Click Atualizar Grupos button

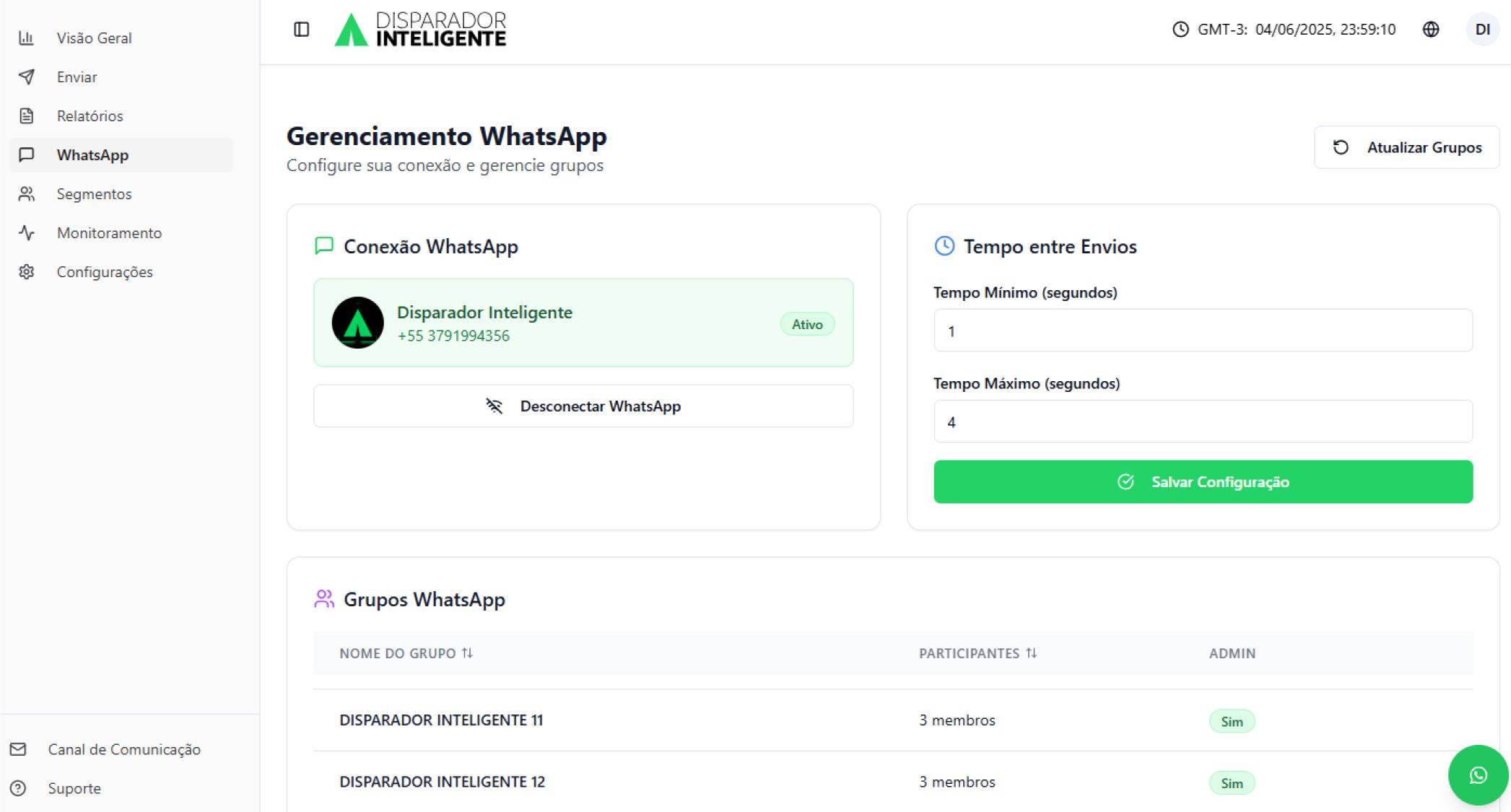[x=1406, y=147]
